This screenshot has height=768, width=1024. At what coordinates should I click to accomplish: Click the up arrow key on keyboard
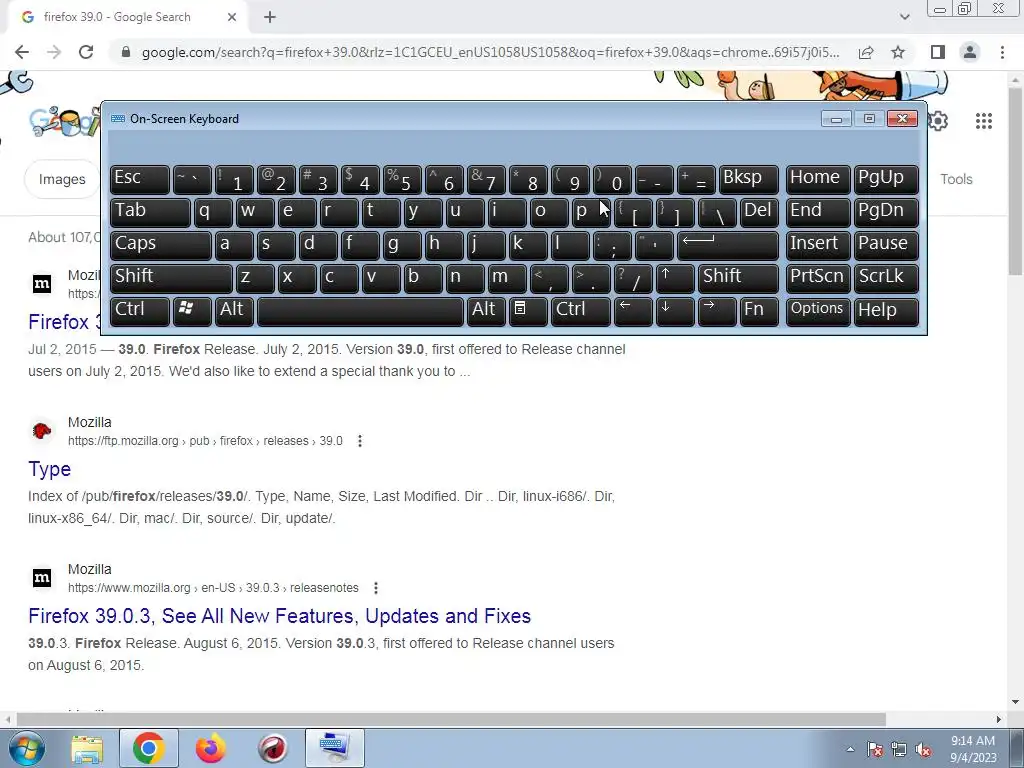675,278
